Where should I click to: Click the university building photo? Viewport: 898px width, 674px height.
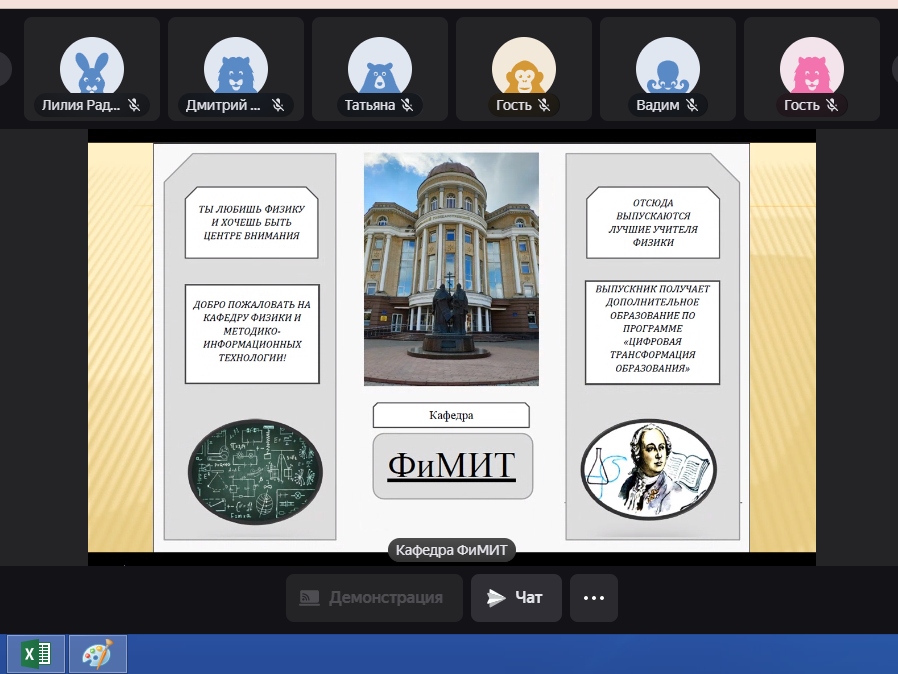451,268
